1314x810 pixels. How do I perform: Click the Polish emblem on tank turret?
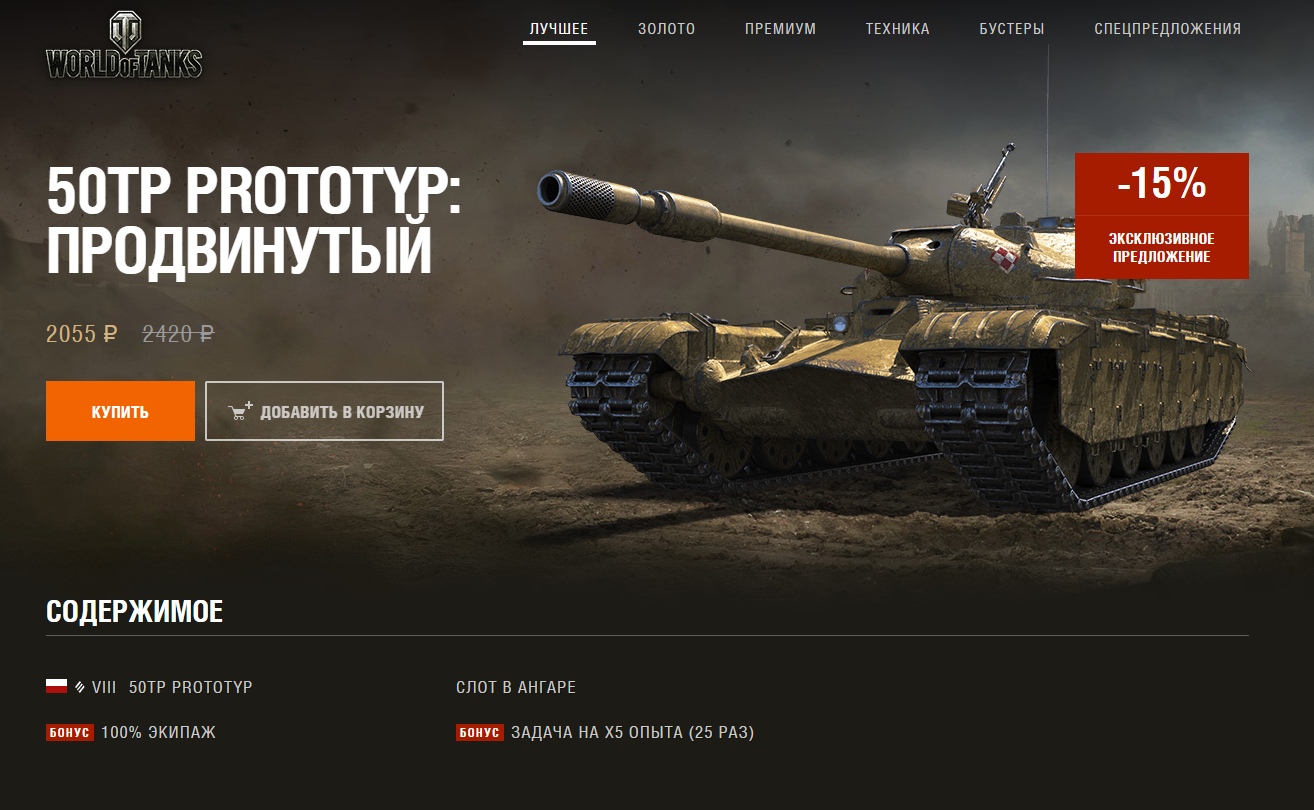click(x=1002, y=262)
